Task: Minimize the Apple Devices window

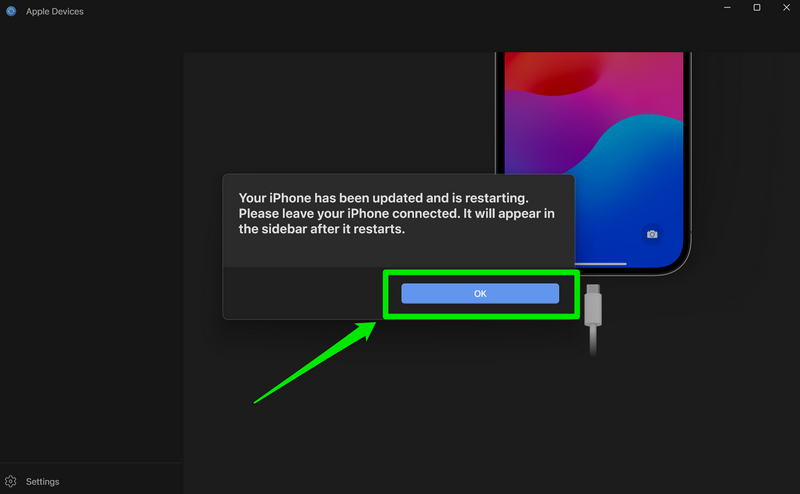Action: click(727, 8)
